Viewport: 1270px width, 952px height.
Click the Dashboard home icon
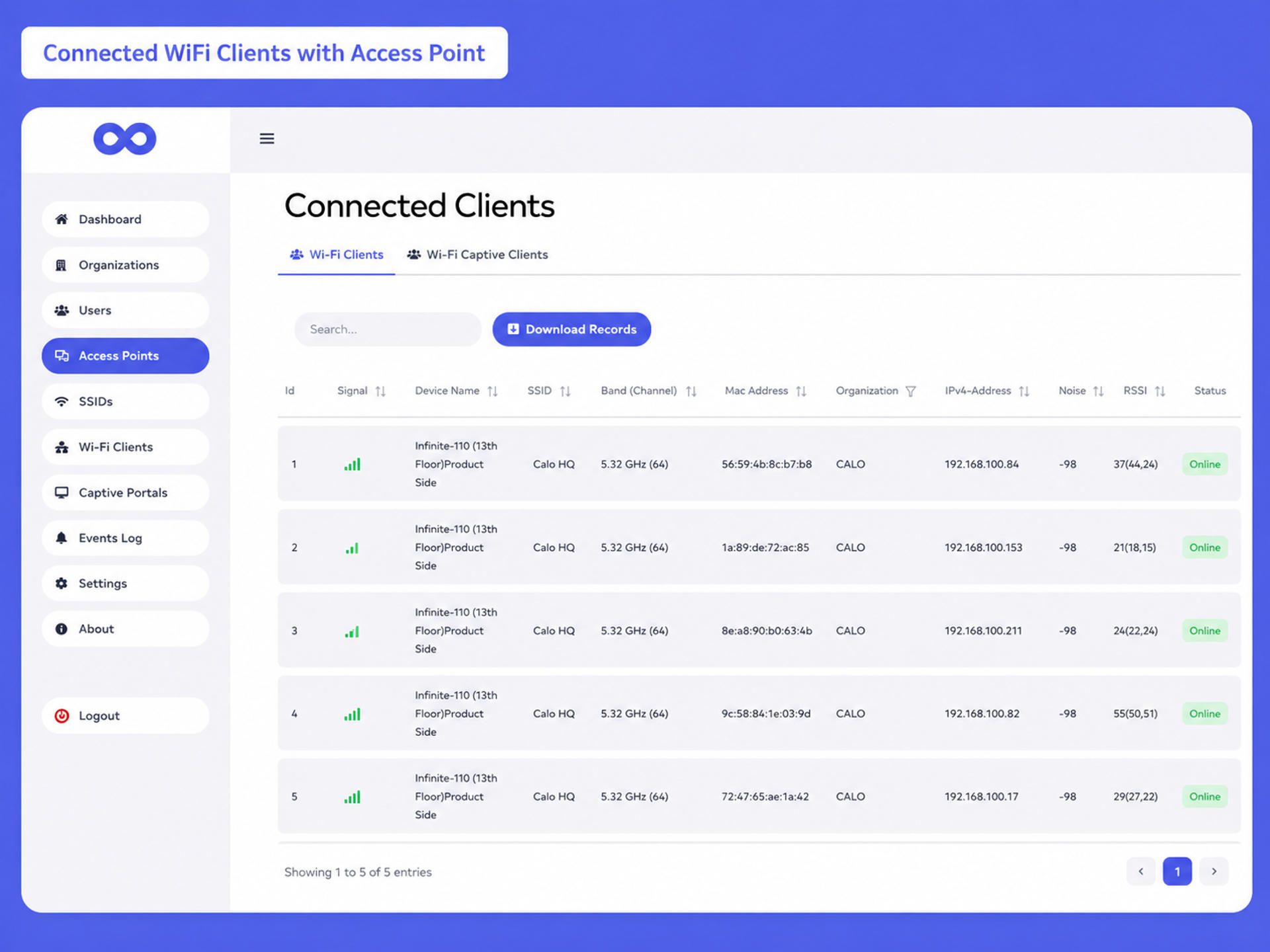tap(62, 219)
